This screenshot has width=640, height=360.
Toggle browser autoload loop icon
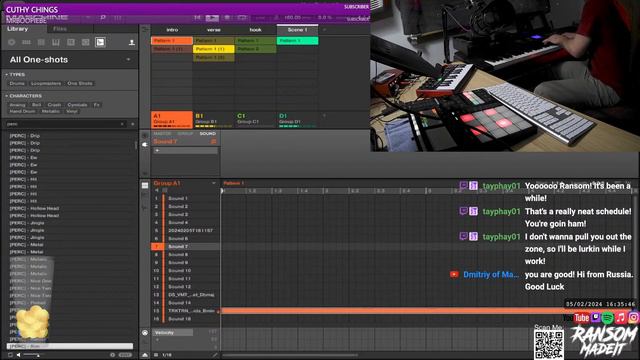pyautogui.click(x=10, y=355)
